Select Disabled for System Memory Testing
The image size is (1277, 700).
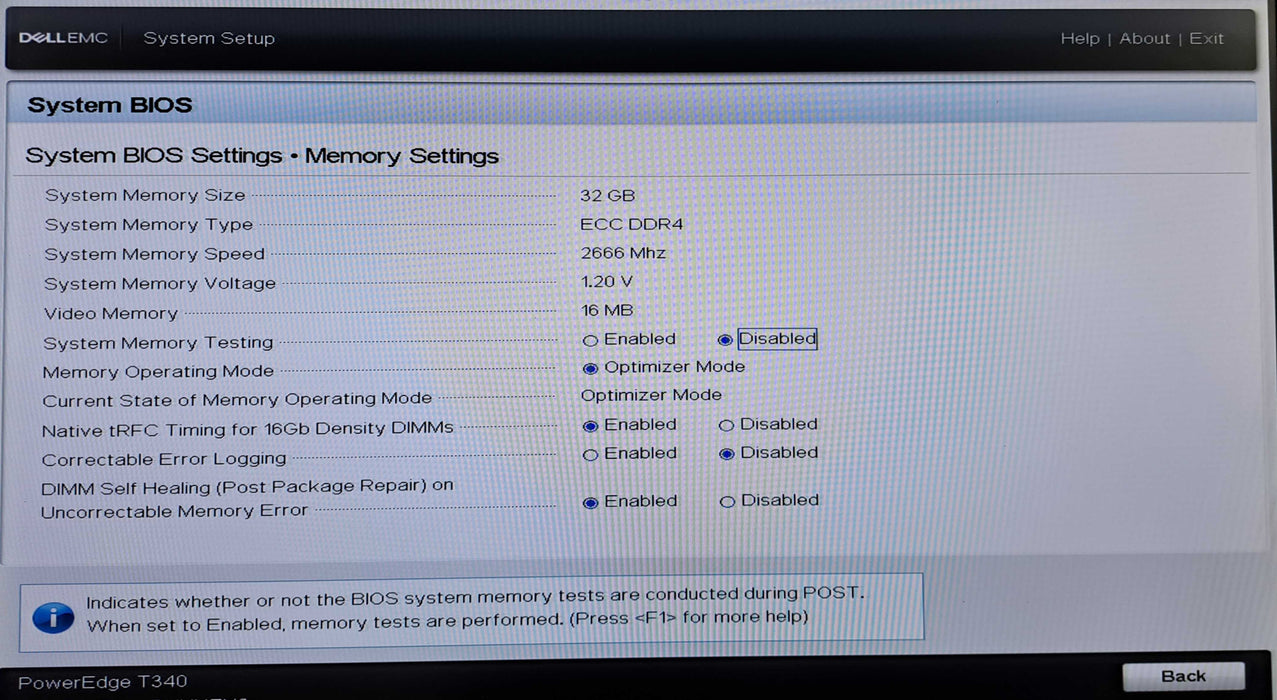point(725,340)
